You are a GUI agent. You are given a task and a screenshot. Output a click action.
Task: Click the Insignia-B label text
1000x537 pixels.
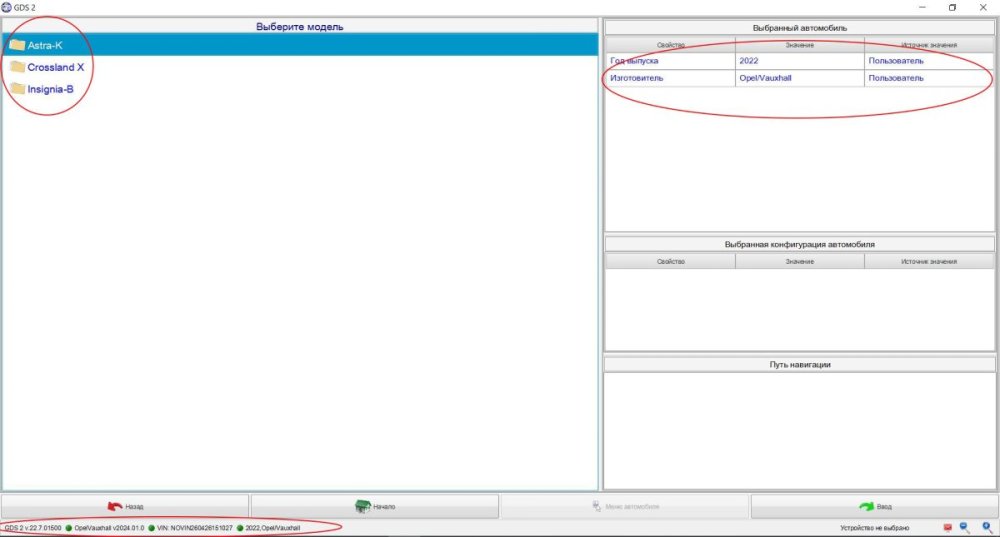(50, 89)
